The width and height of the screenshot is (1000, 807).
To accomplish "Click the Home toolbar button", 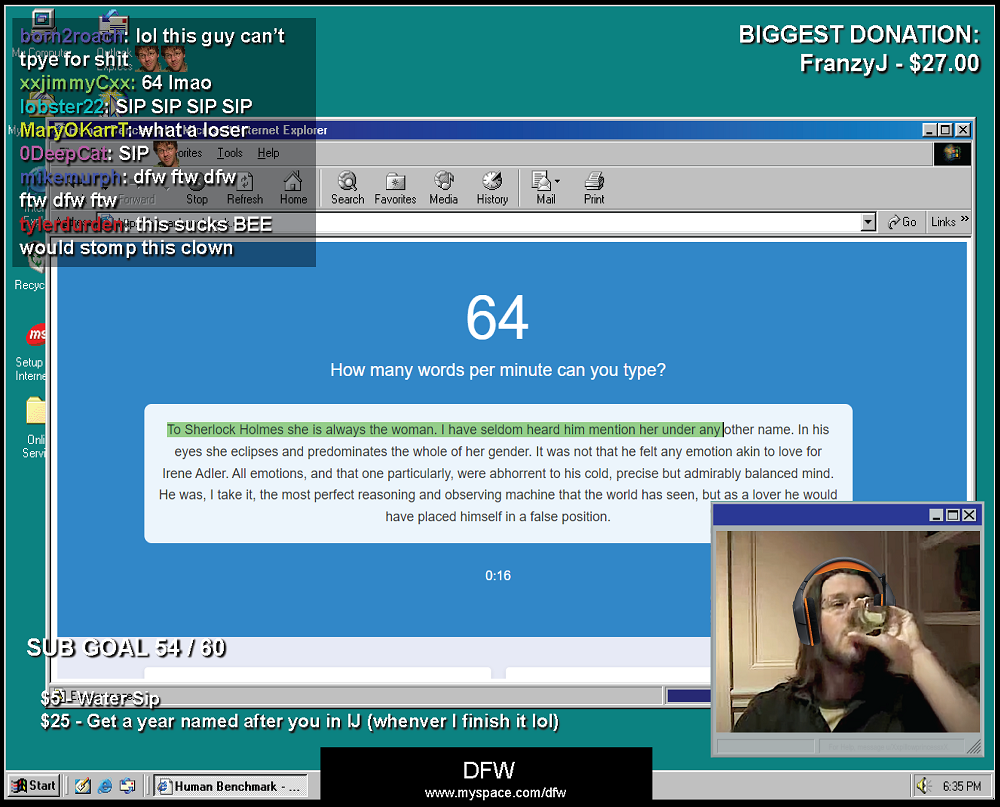I will coord(293,188).
